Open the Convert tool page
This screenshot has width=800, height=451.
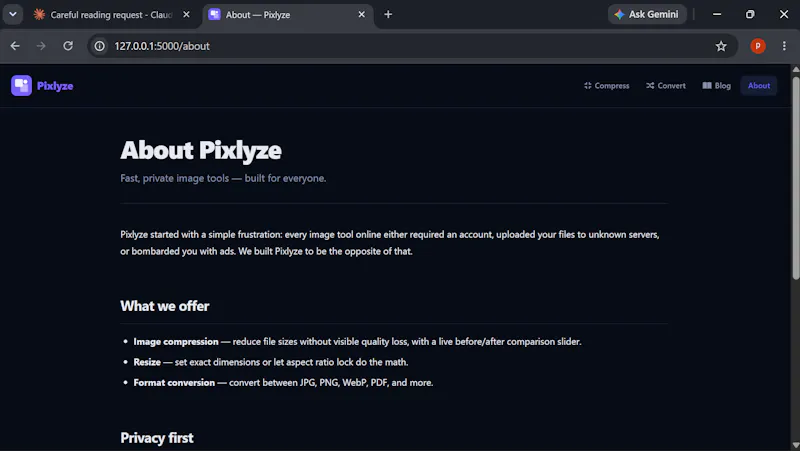[x=666, y=86]
